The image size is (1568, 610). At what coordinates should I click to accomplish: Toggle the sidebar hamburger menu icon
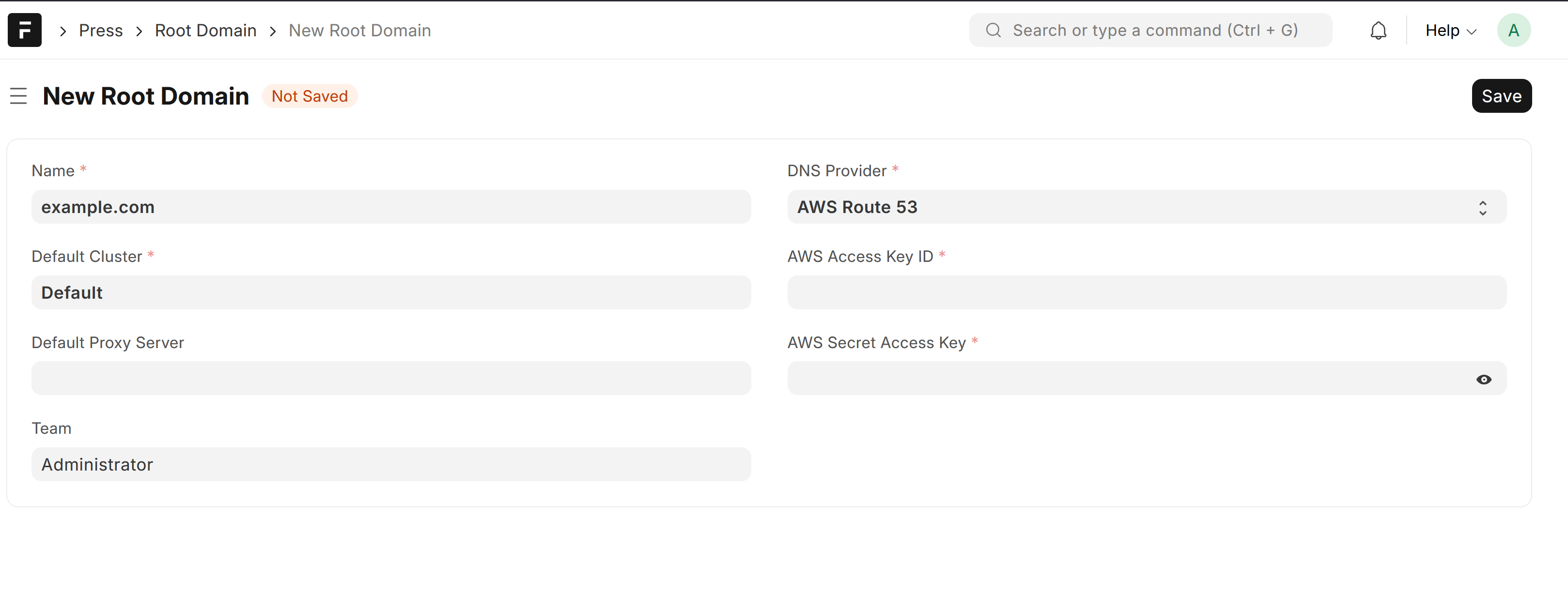pos(19,96)
